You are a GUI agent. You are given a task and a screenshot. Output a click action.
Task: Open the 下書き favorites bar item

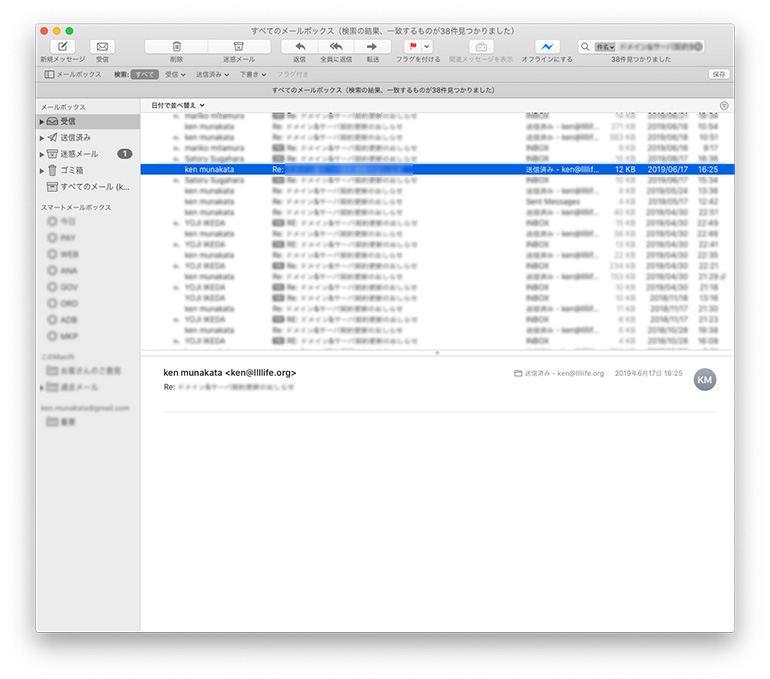254,74
